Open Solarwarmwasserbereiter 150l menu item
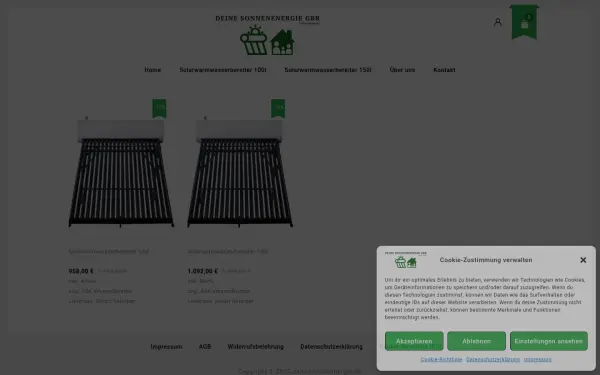Screen dimensions: 600x375 pyautogui.click(x=328, y=70)
